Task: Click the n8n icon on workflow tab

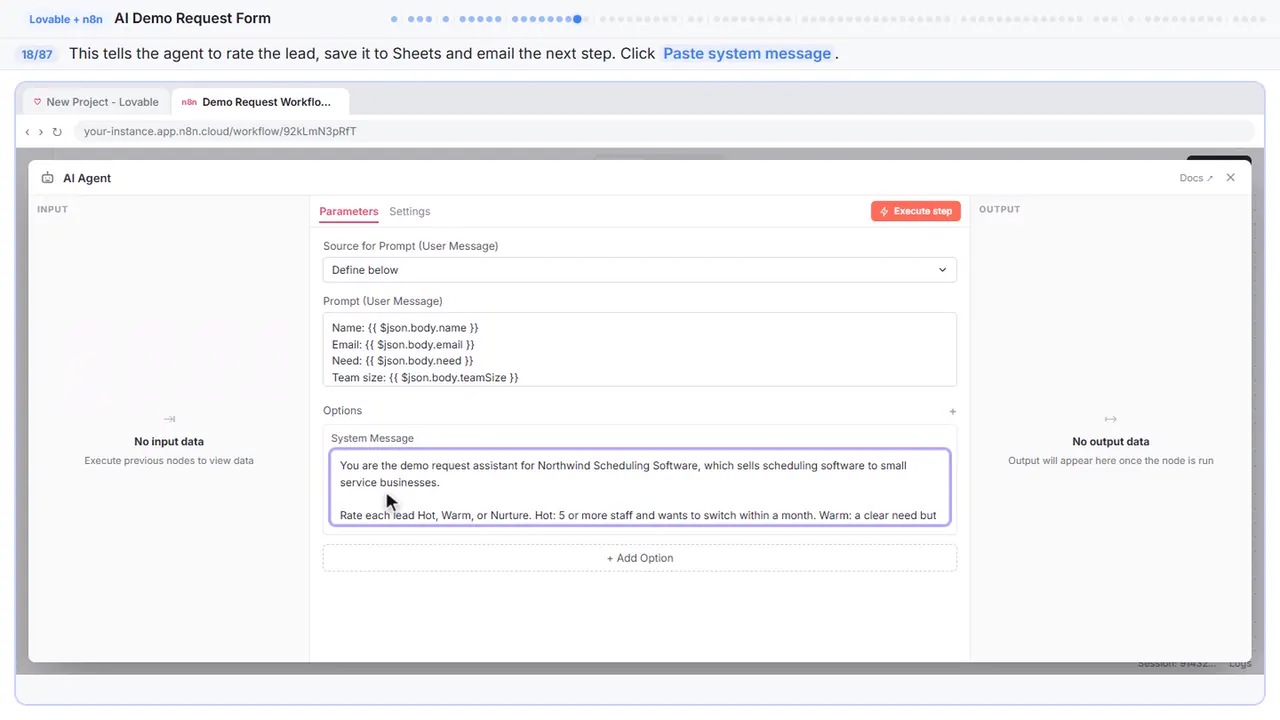Action: point(189,102)
